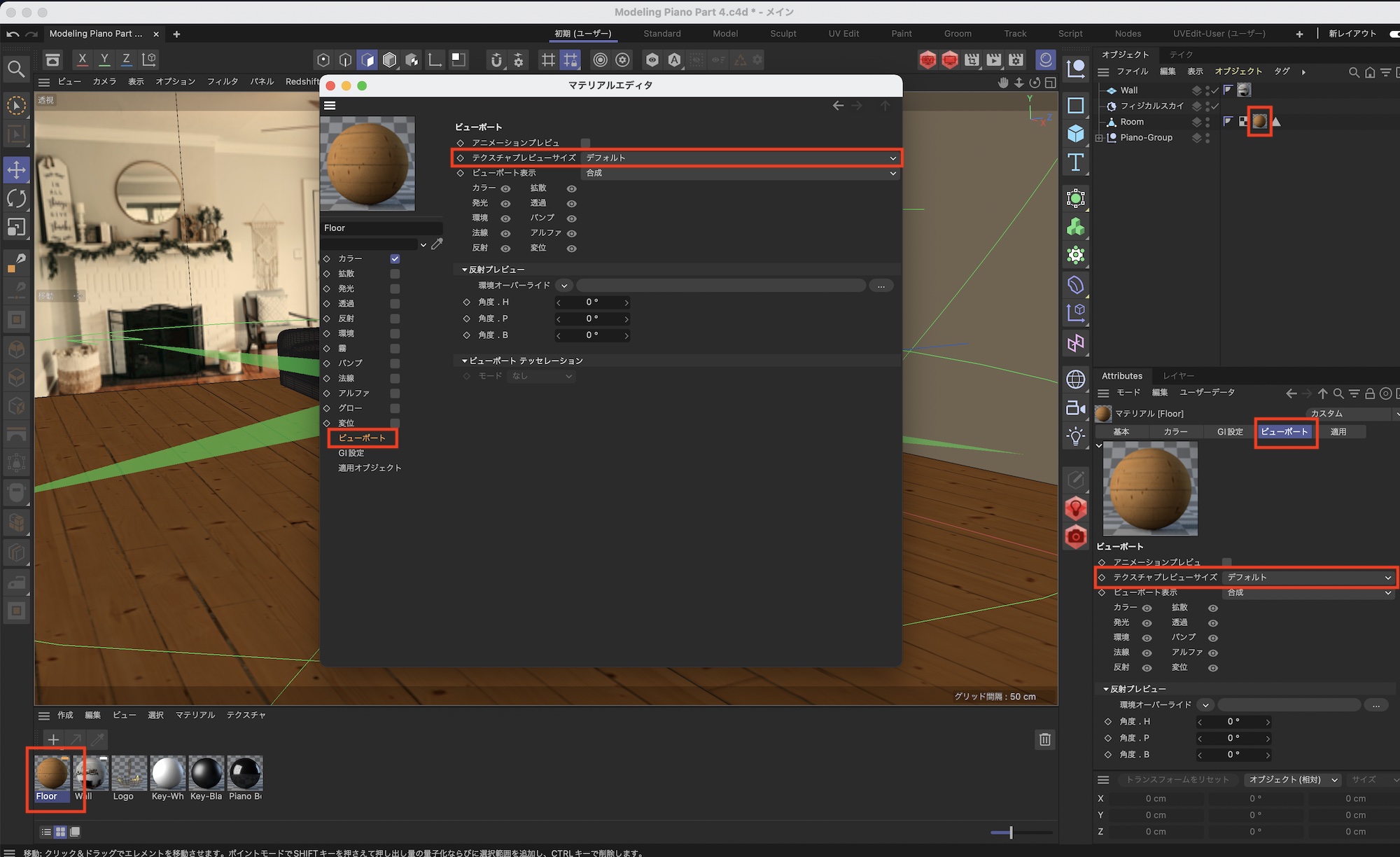Click the search magnifier icon top-left
Screen dimensions: 1400x857
click(15, 69)
